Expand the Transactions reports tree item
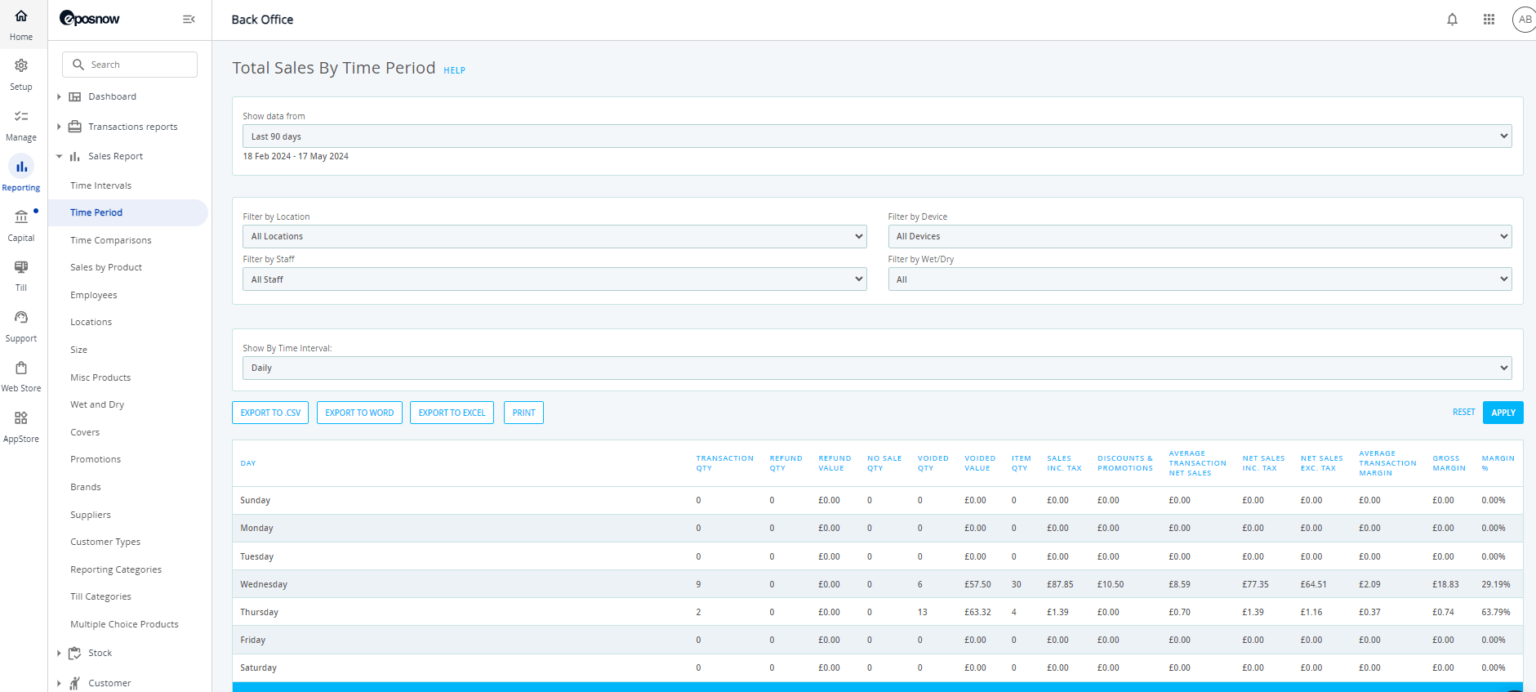The image size is (1536, 692). point(132,127)
